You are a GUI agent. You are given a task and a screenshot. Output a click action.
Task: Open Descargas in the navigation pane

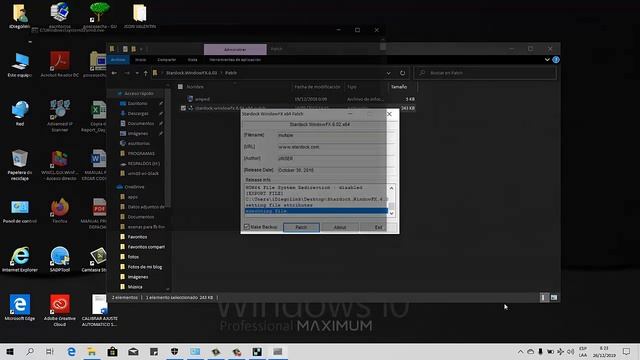[138, 113]
